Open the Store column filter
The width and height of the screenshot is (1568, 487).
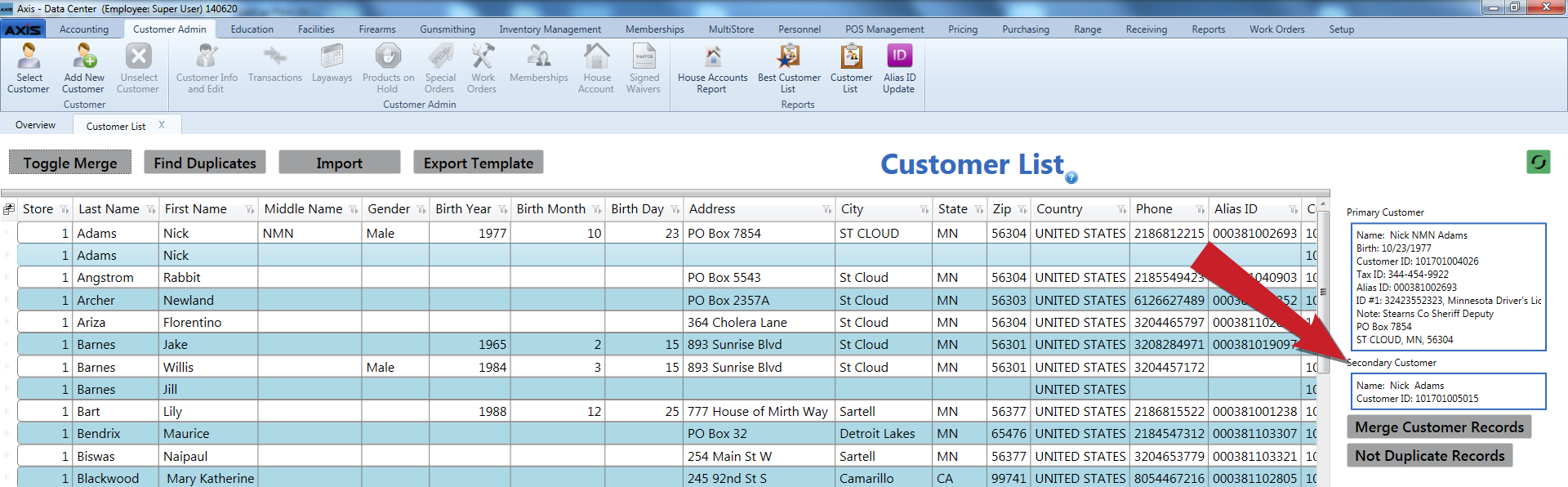click(x=65, y=210)
